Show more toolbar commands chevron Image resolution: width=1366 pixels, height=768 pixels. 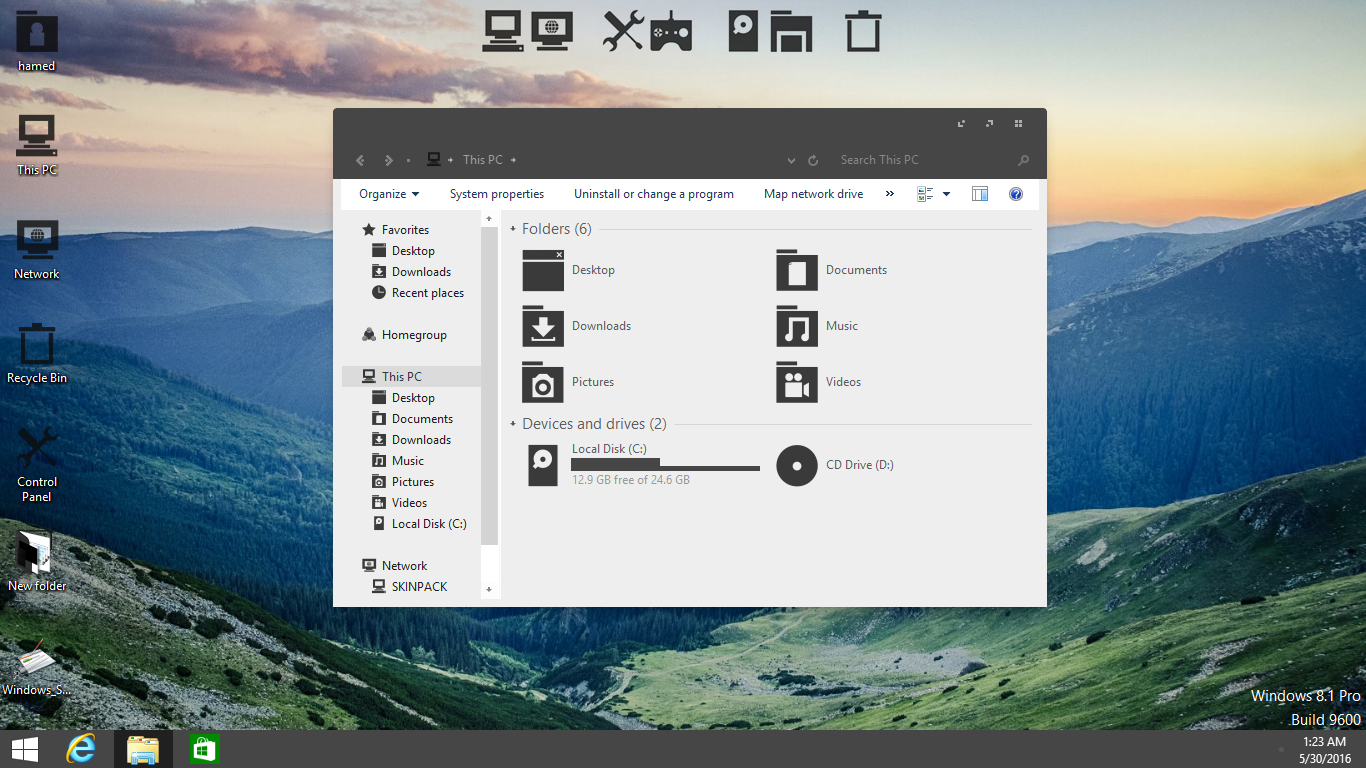click(x=890, y=194)
